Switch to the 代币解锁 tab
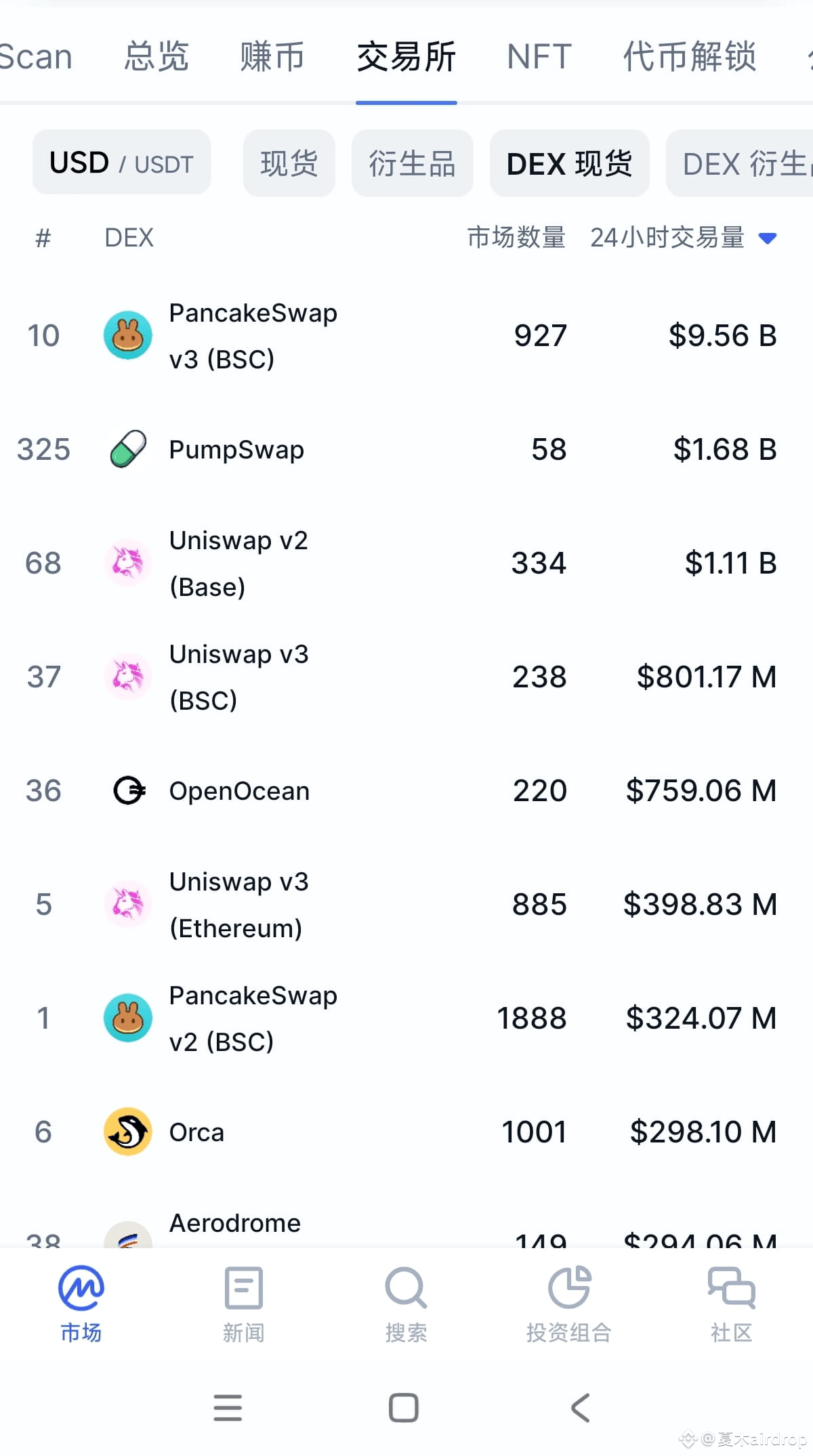 [690, 56]
